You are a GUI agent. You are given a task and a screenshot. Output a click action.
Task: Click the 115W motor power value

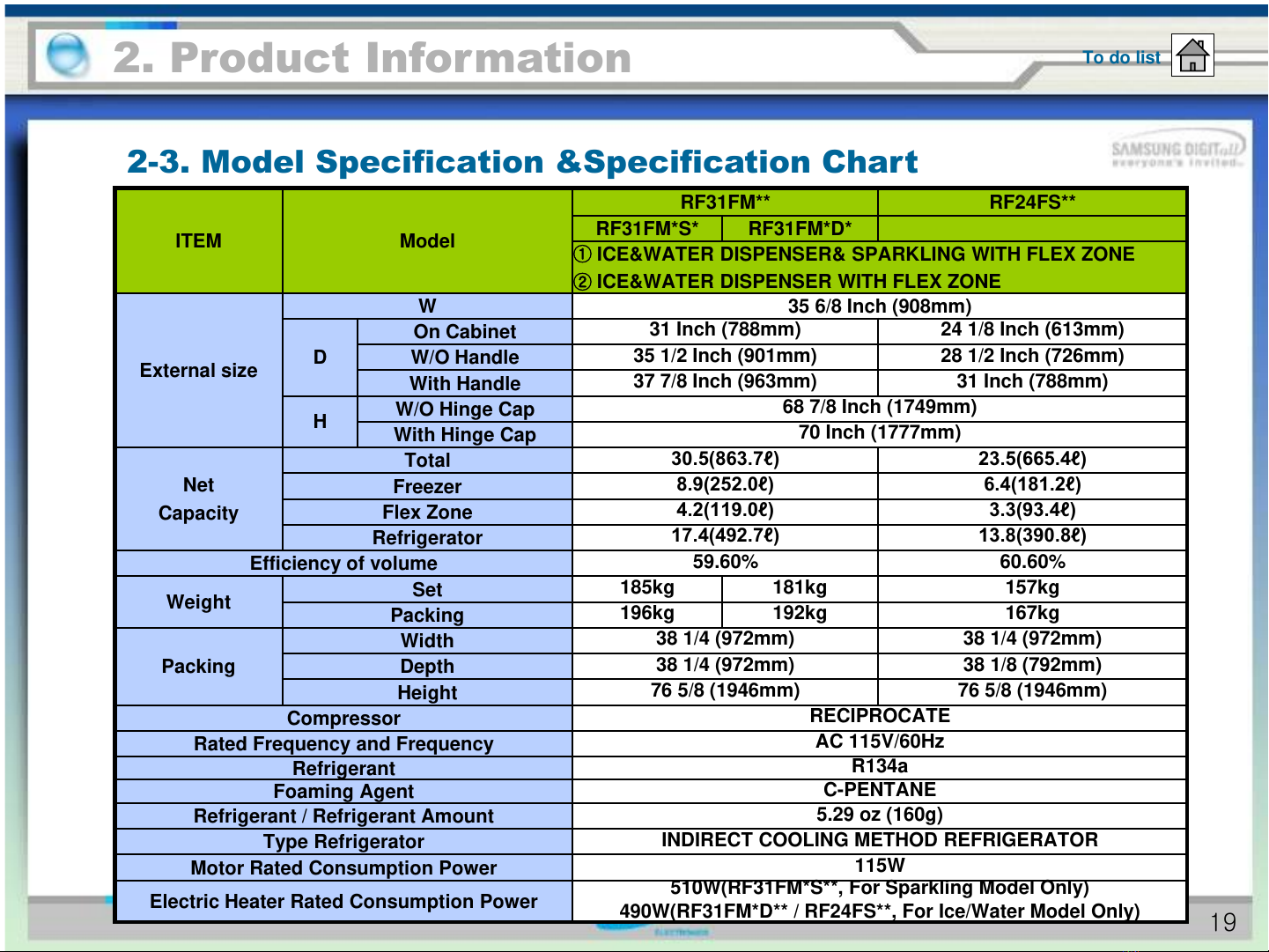pos(880,866)
